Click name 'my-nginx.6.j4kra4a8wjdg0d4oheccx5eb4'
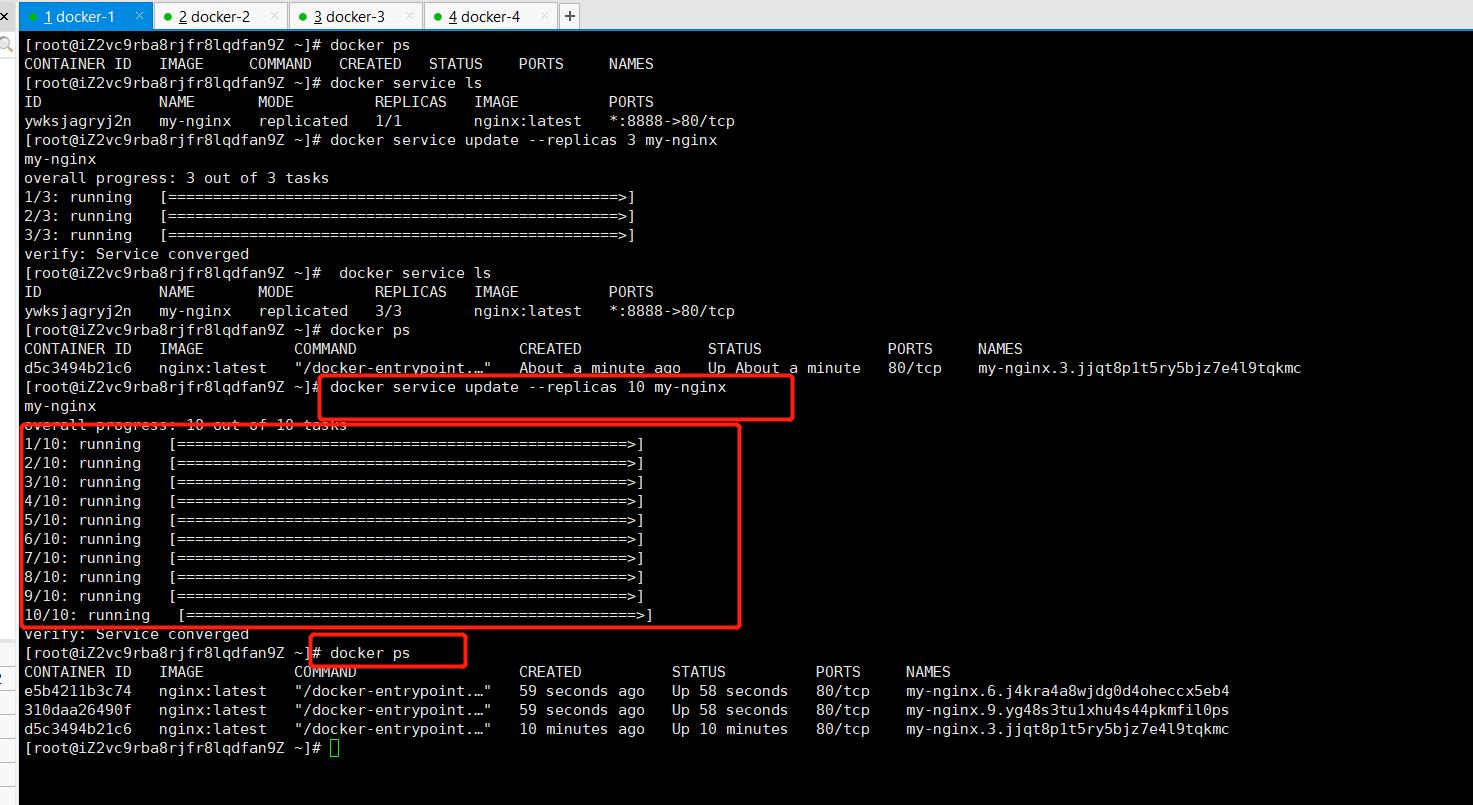Screen dimensions: 1473x805 coord(1068,691)
